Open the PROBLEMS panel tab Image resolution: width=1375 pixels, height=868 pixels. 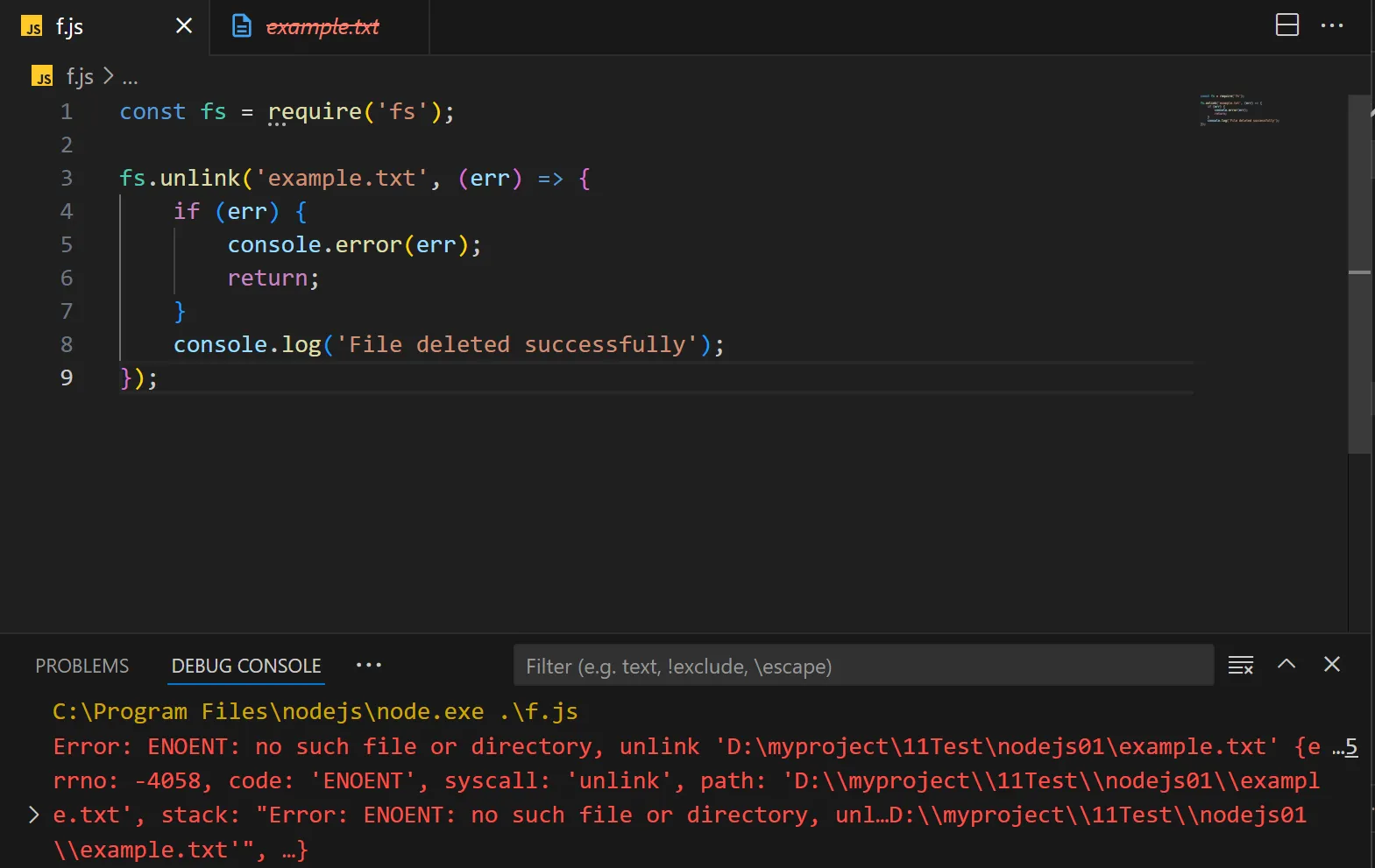tap(82, 666)
